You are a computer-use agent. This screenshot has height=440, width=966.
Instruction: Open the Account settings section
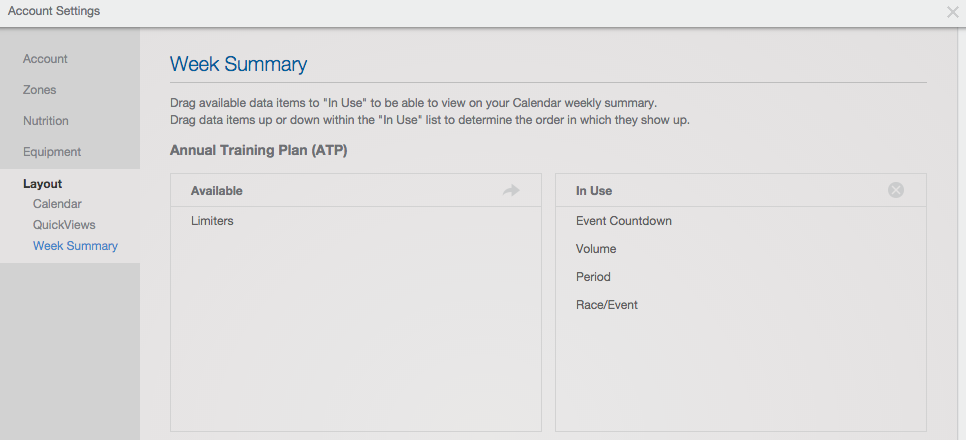[45, 59]
